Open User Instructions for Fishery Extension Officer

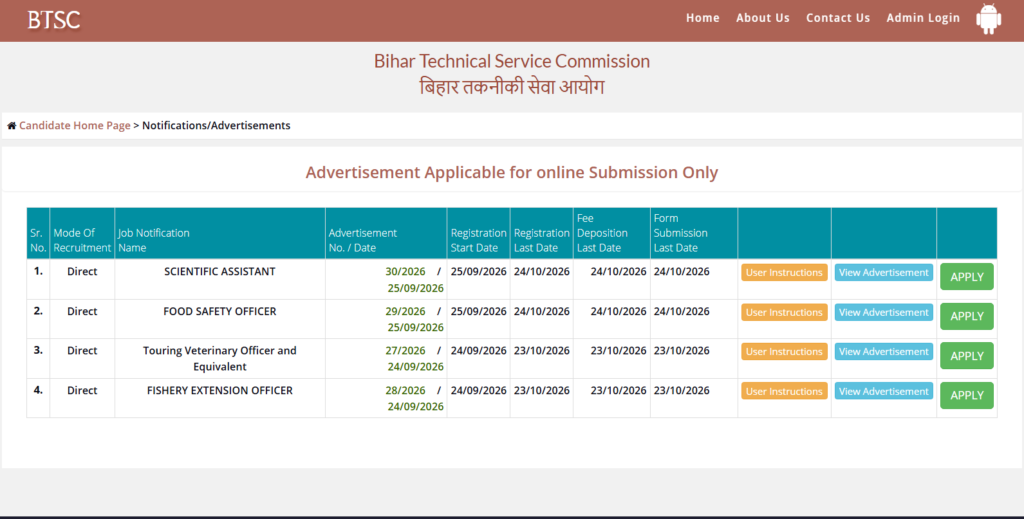(784, 391)
